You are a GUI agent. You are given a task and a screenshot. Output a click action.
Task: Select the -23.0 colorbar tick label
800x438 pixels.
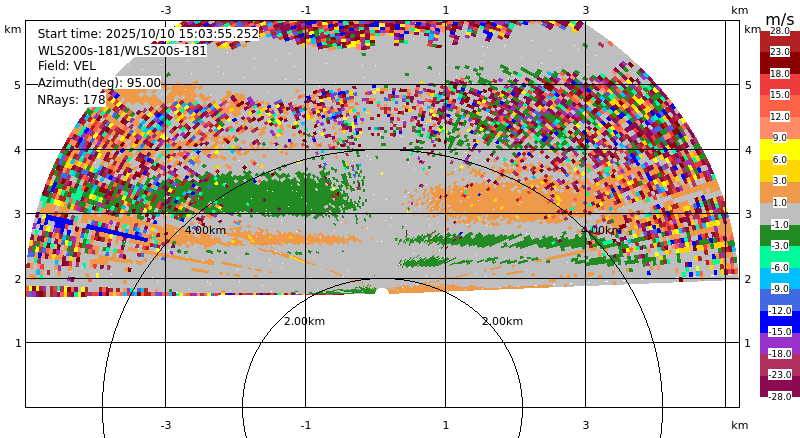point(780,374)
